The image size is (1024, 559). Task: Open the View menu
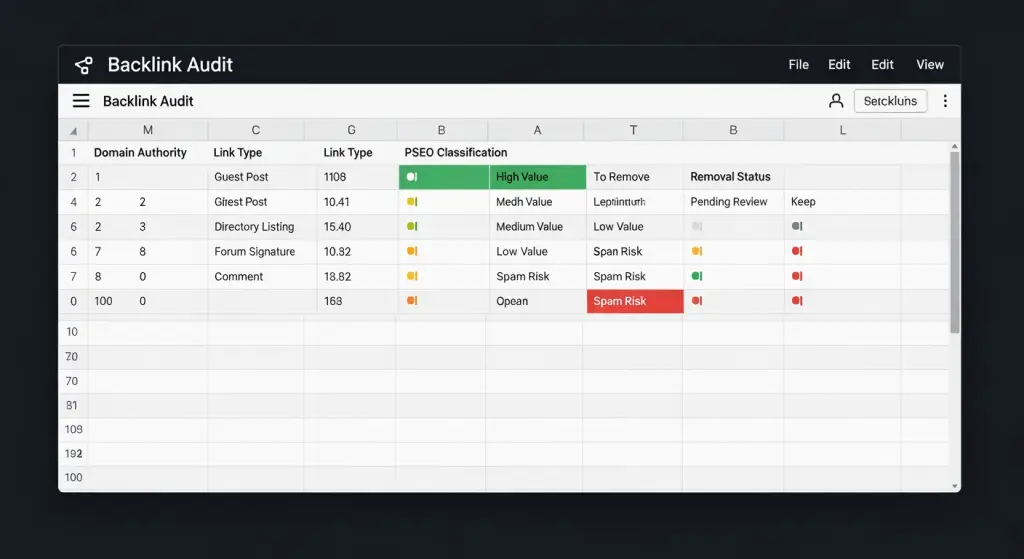coord(929,65)
